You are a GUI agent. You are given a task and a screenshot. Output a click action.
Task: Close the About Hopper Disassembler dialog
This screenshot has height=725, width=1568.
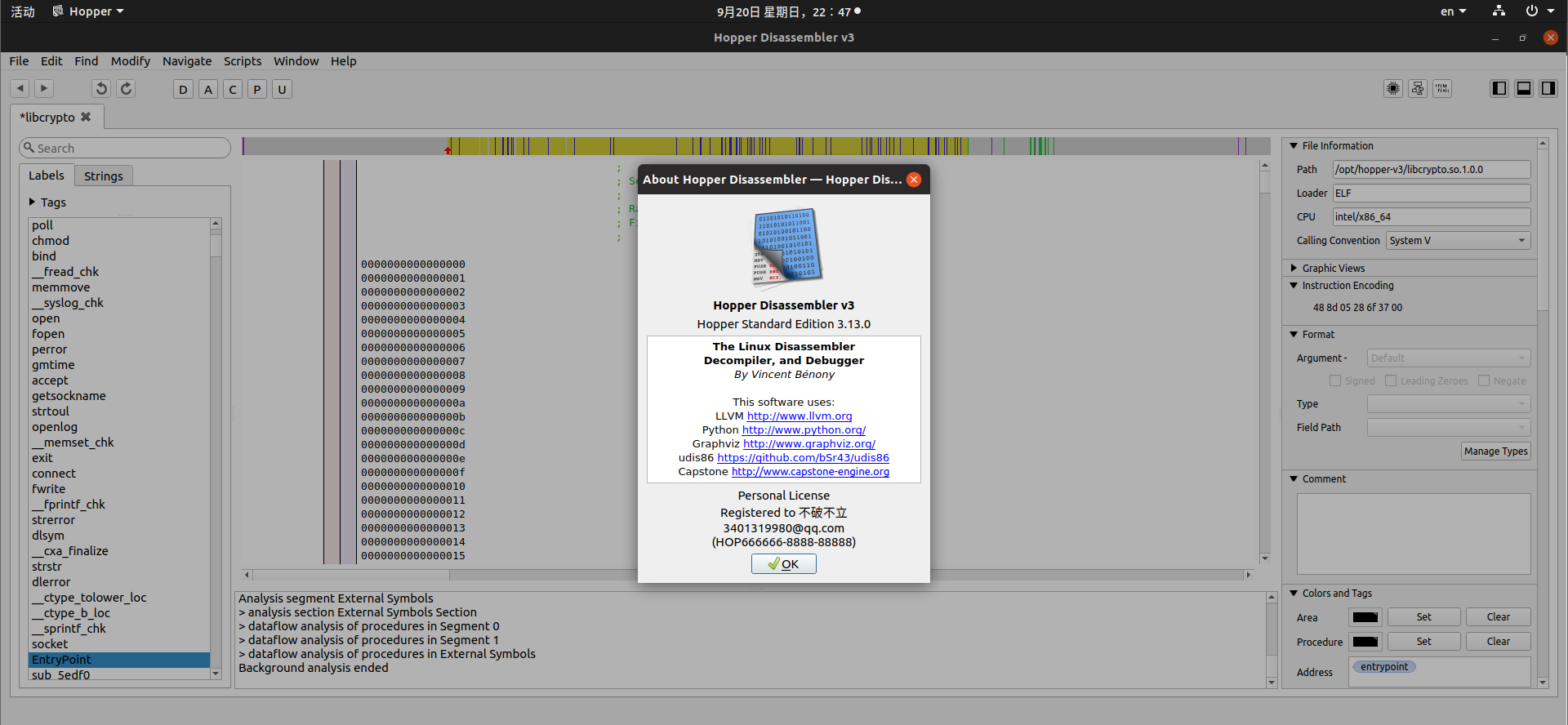coord(914,180)
